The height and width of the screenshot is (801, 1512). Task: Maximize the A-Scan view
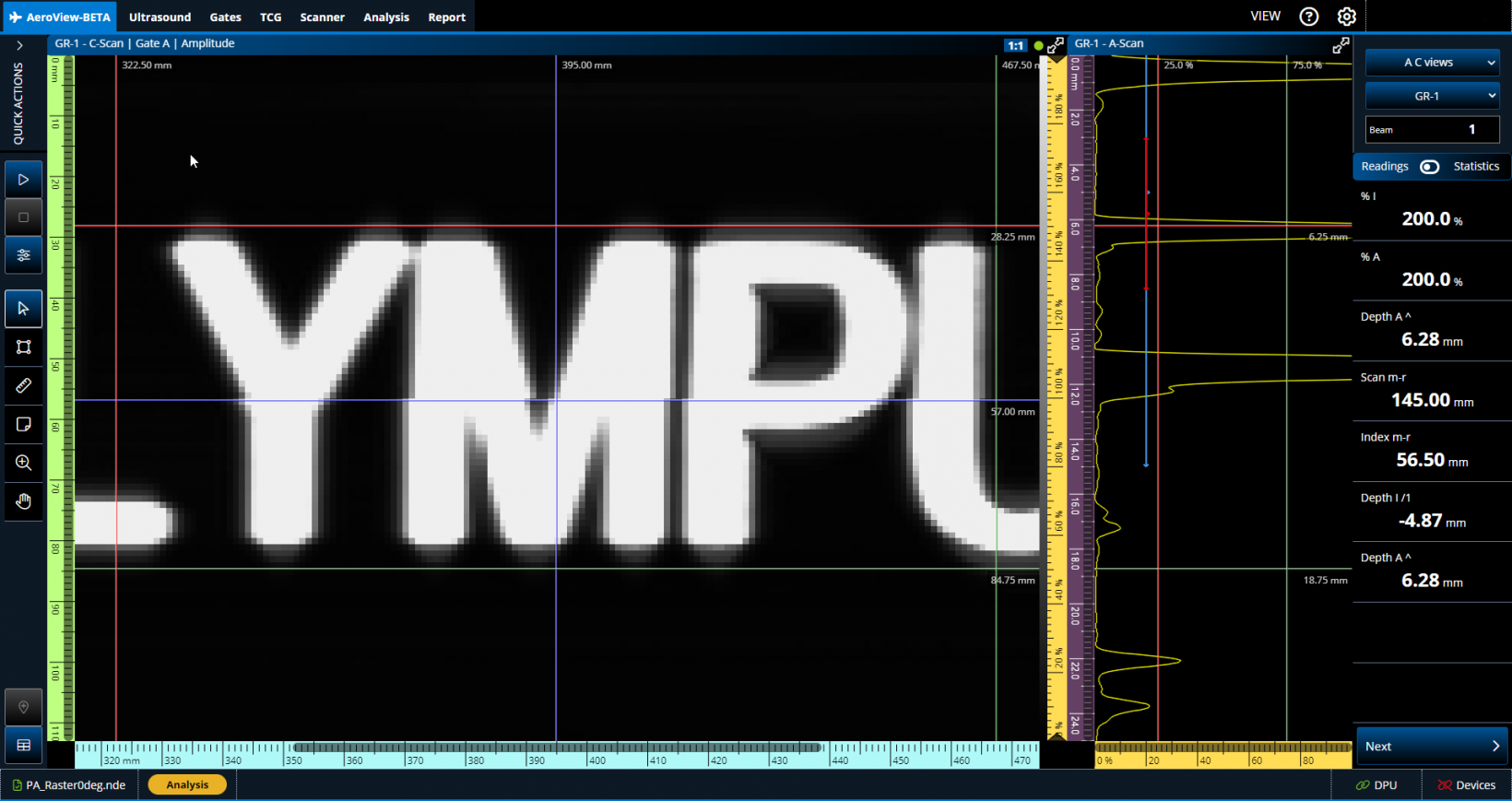[1341, 44]
